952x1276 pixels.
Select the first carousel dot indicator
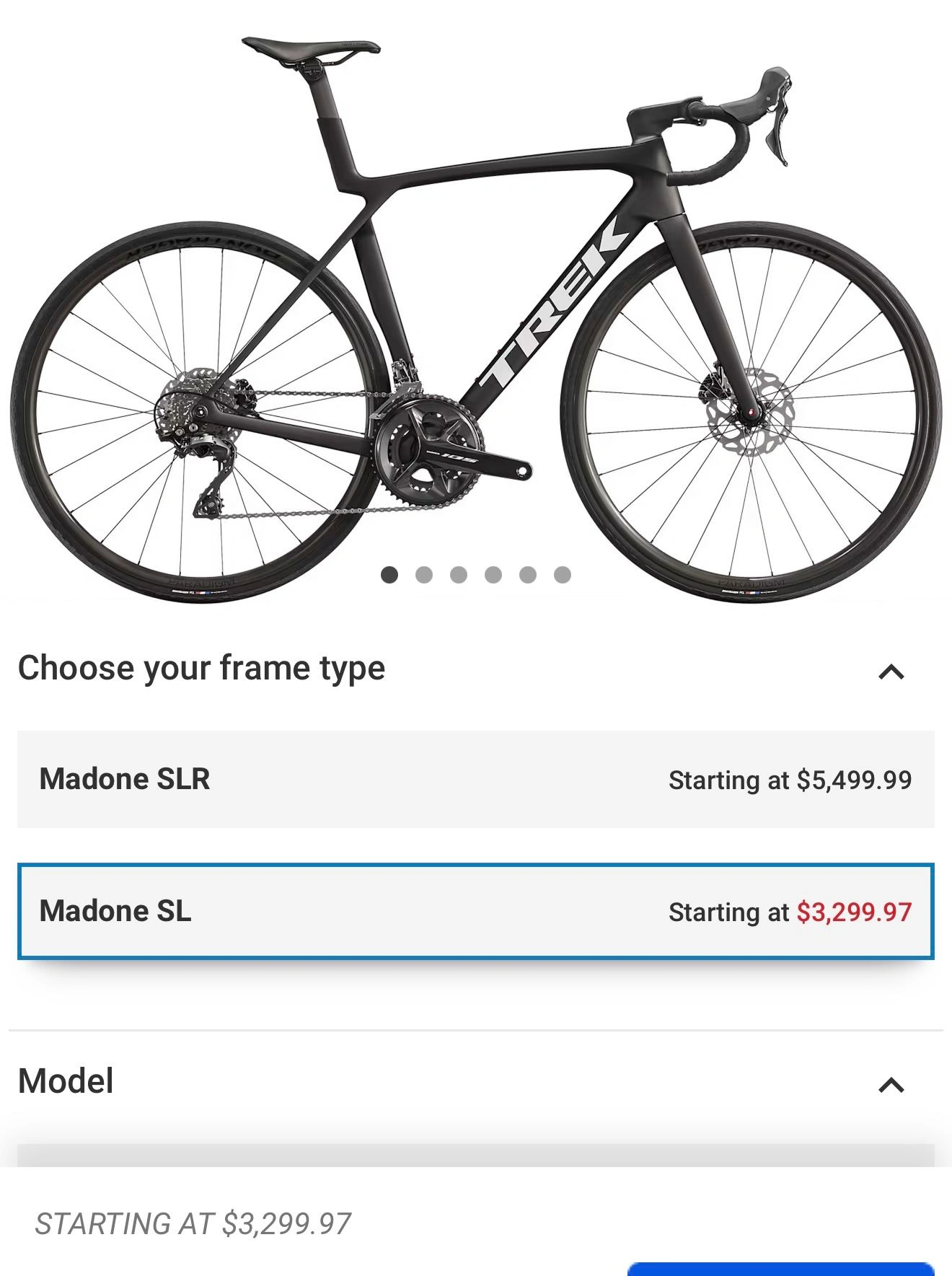pyautogui.click(x=389, y=575)
